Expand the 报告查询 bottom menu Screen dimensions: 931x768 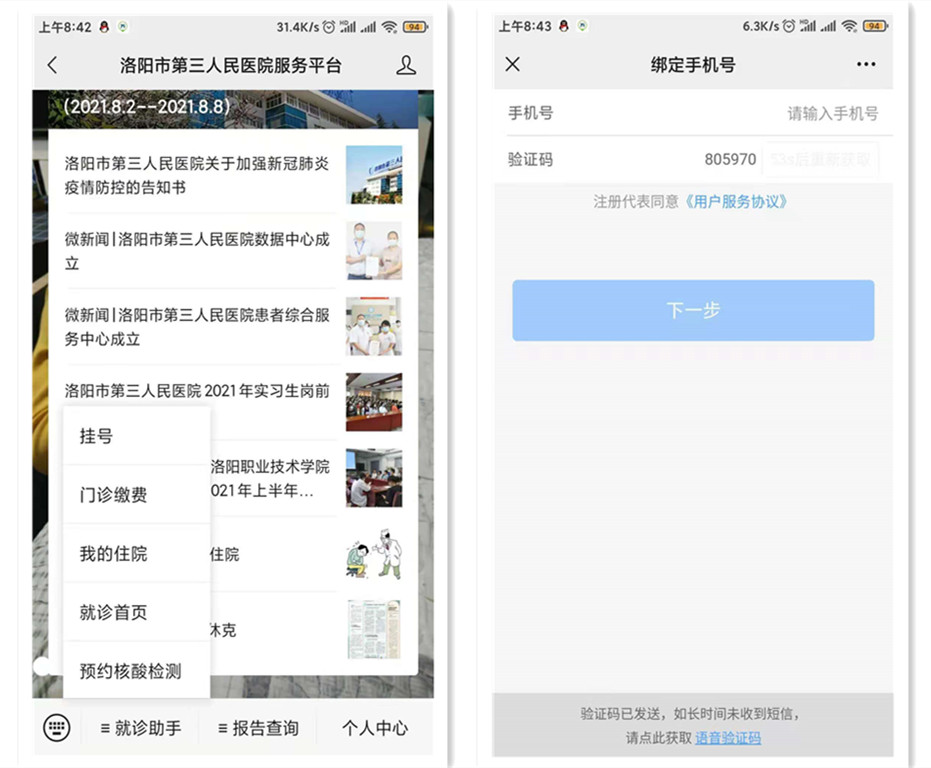pyautogui.click(x=258, y=728)
